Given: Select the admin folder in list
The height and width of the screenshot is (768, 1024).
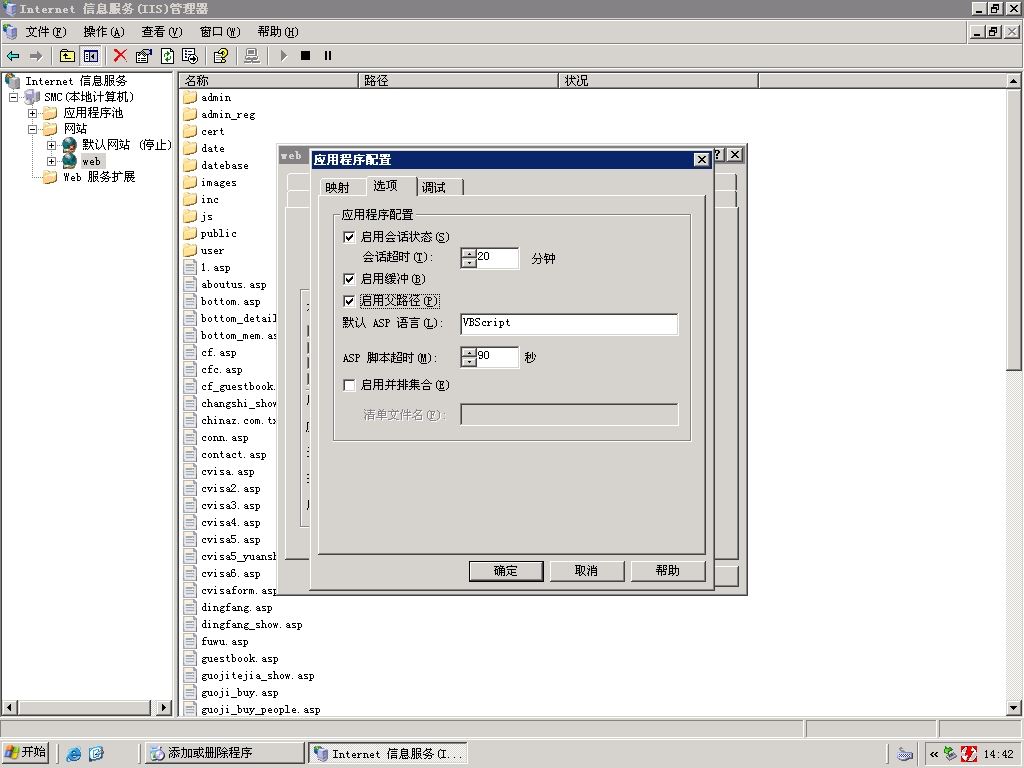Looking at the screenshot, I should coord(216,97).
